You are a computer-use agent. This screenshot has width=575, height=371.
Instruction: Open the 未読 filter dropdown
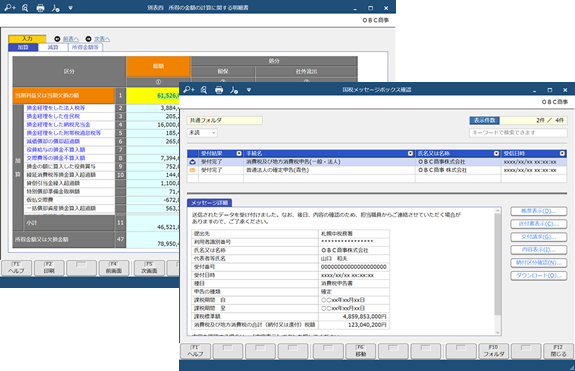coord(202,133)
